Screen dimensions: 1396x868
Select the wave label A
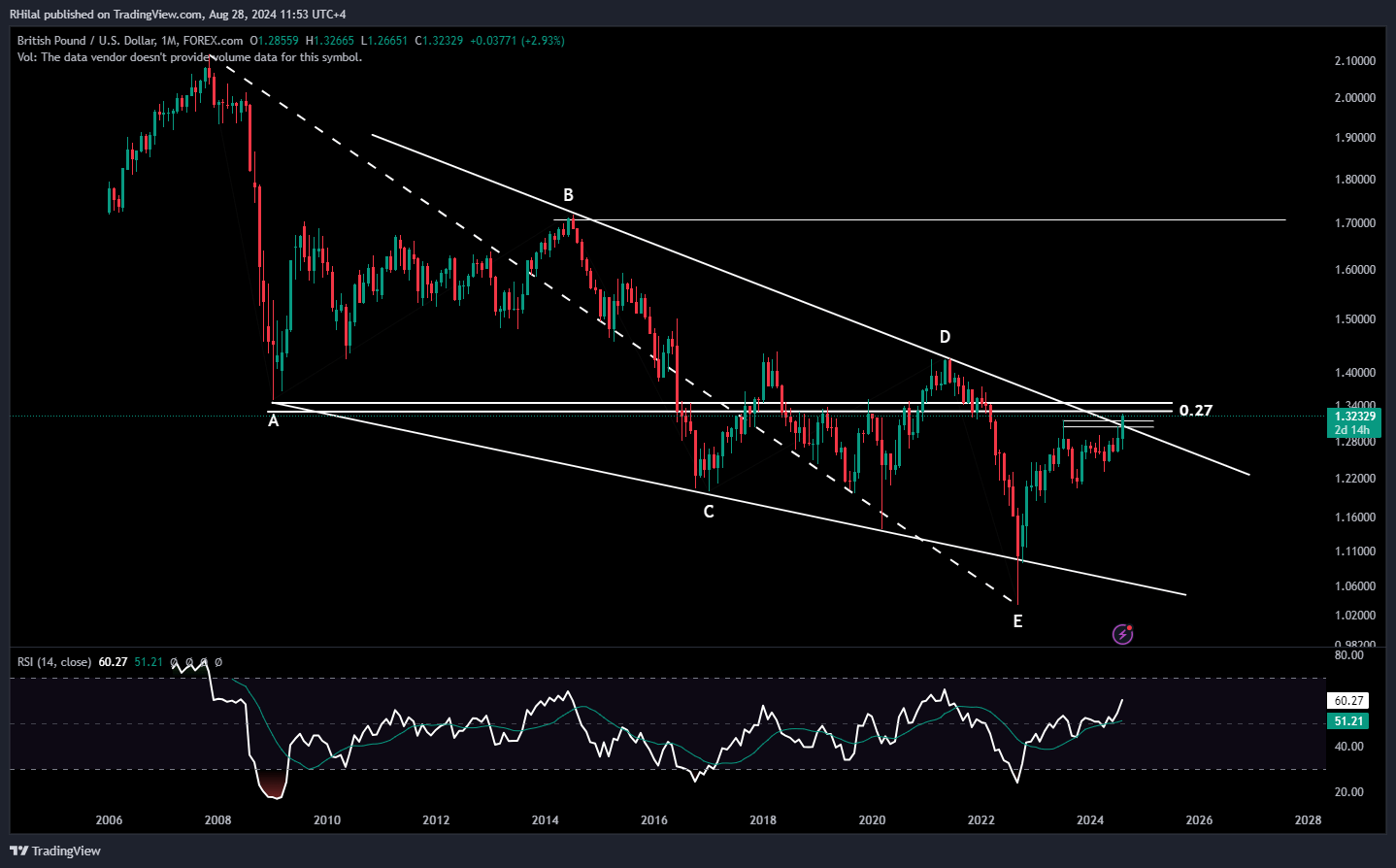(x=274, y=421)
